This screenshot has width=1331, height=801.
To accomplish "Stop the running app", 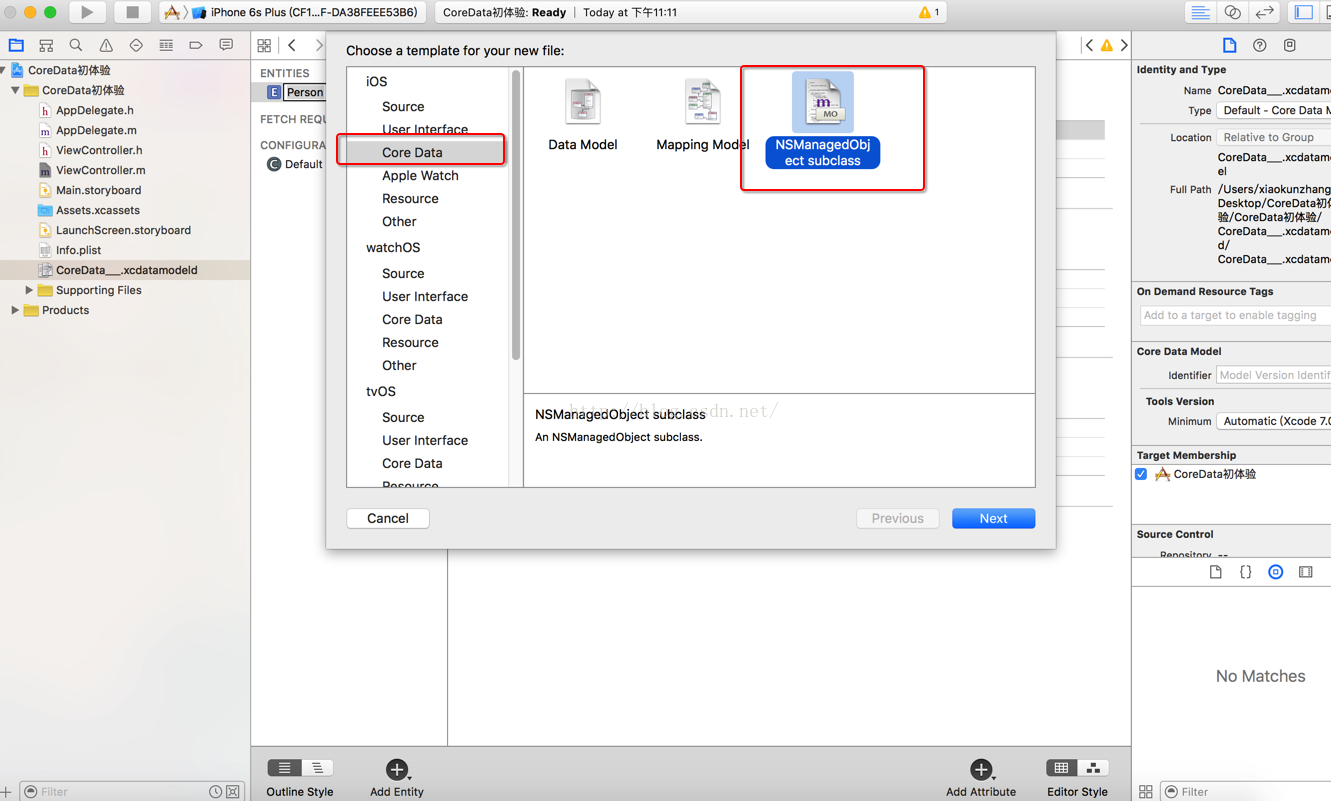I will [x=132, y=13].
